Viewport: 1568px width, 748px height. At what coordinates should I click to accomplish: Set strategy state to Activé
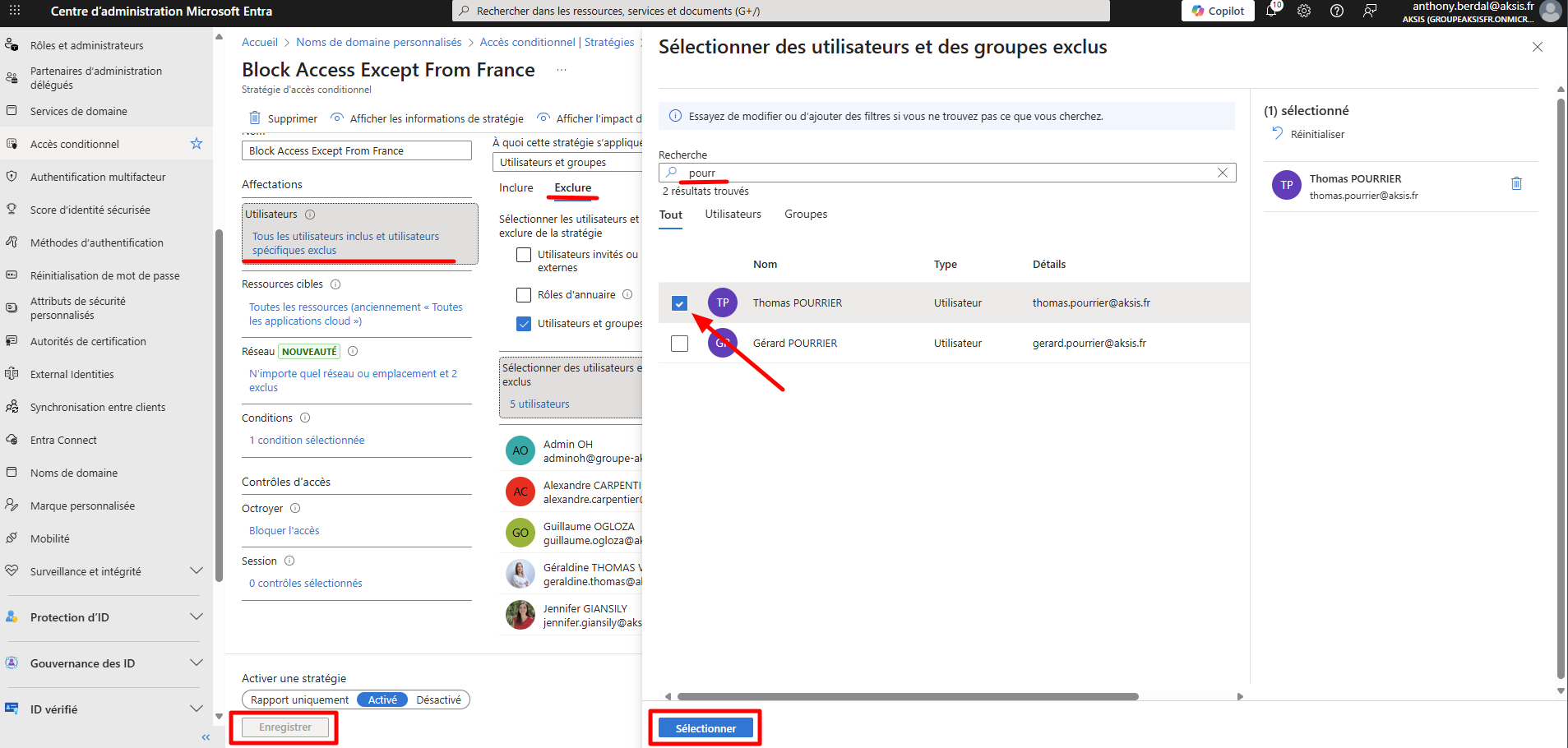(x=382, y=700)
